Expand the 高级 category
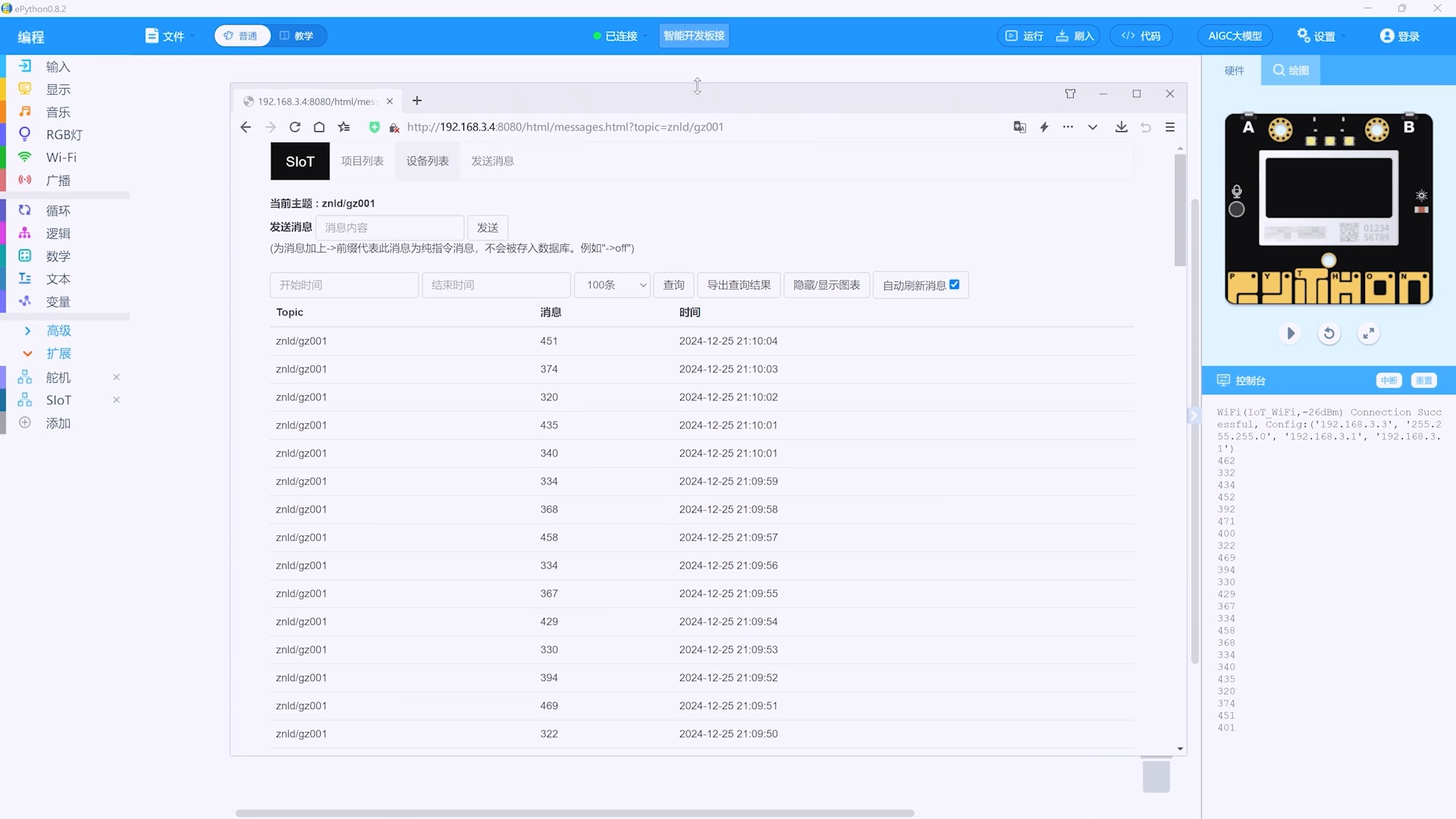 [58, 331]
